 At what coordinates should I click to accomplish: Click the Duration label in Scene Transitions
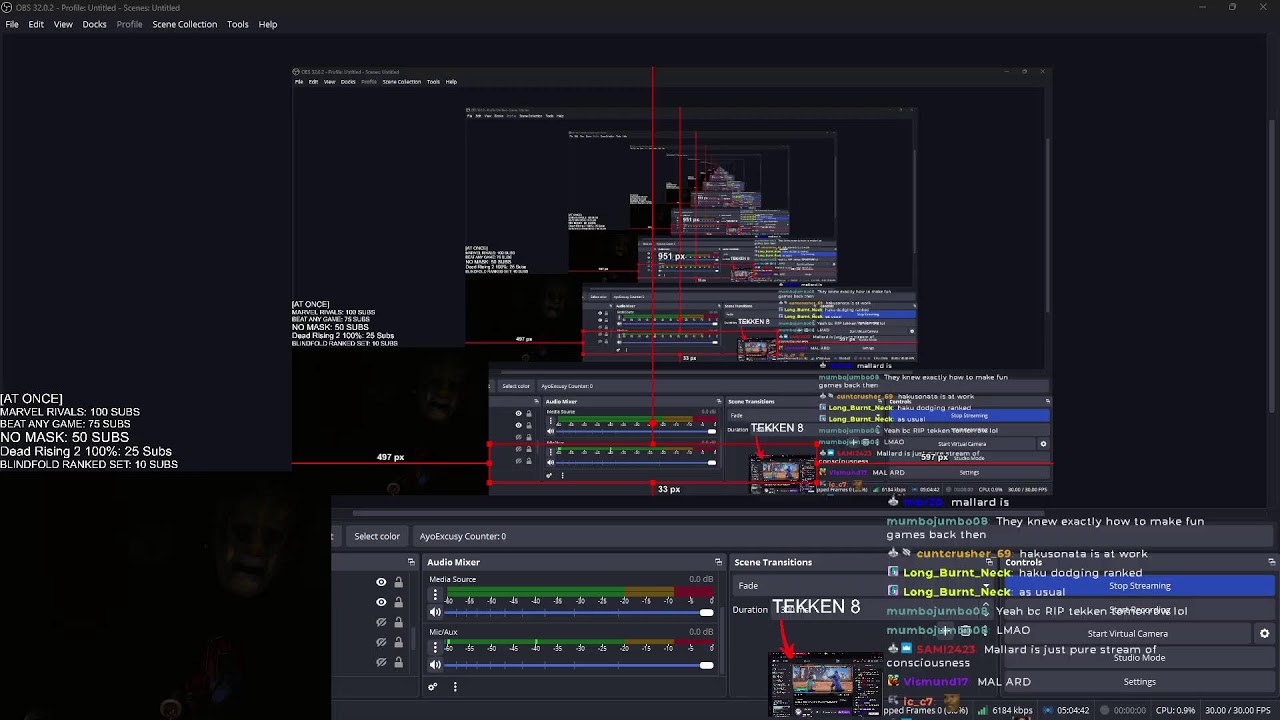(750, 609)
